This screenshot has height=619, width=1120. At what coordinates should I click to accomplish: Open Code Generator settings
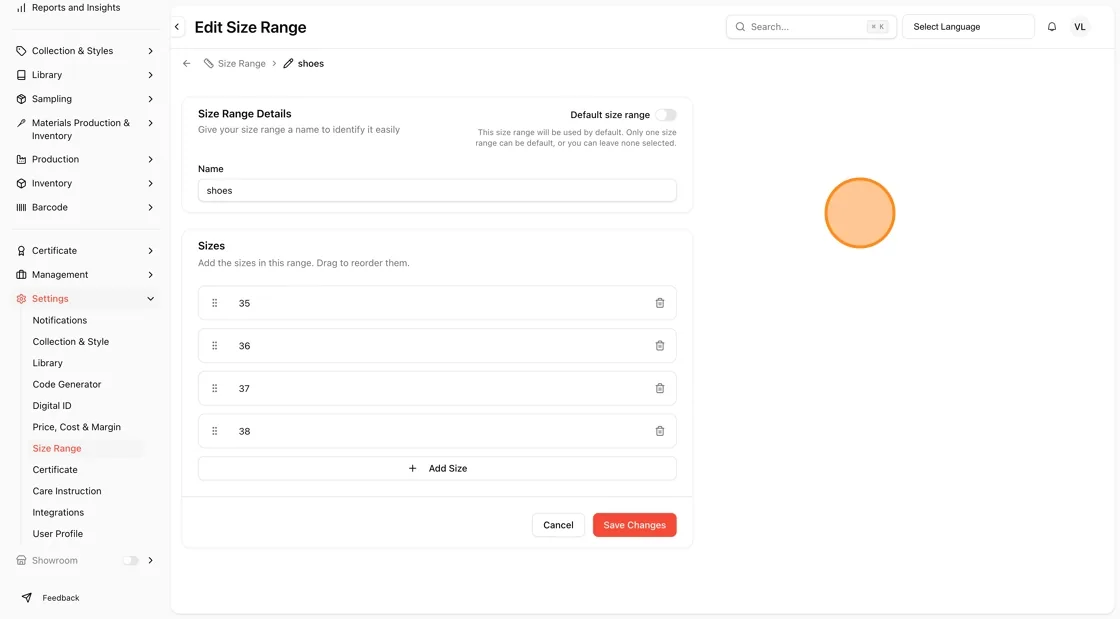click(66, 384)
